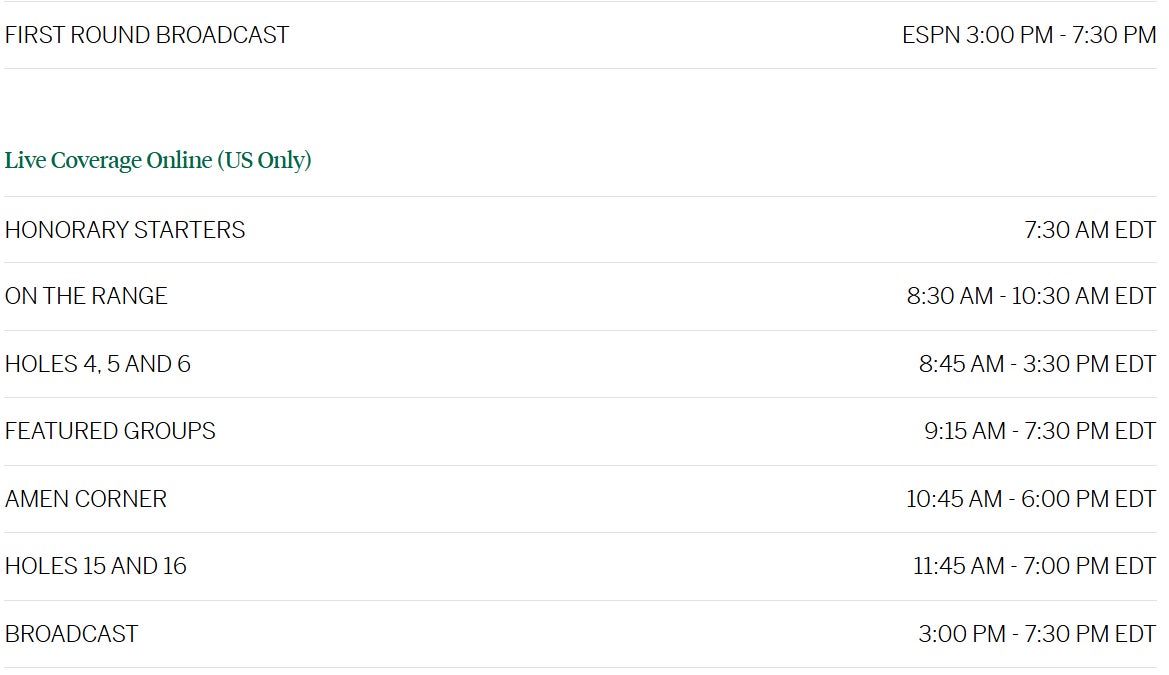1169x675 pixels.
Task: Click the 3:00 PM - 7:30 PM EDT time
Action: click(1037, 634)
